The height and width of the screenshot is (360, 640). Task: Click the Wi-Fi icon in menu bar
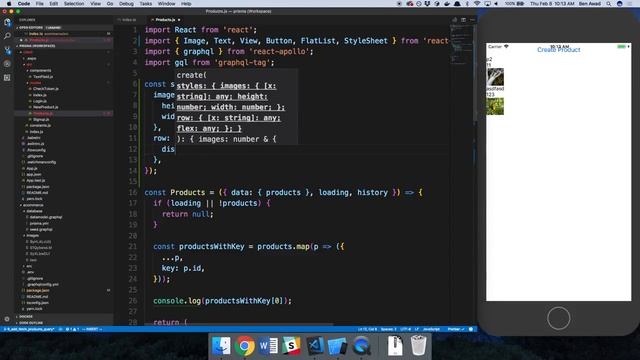(x=477, y=3)
